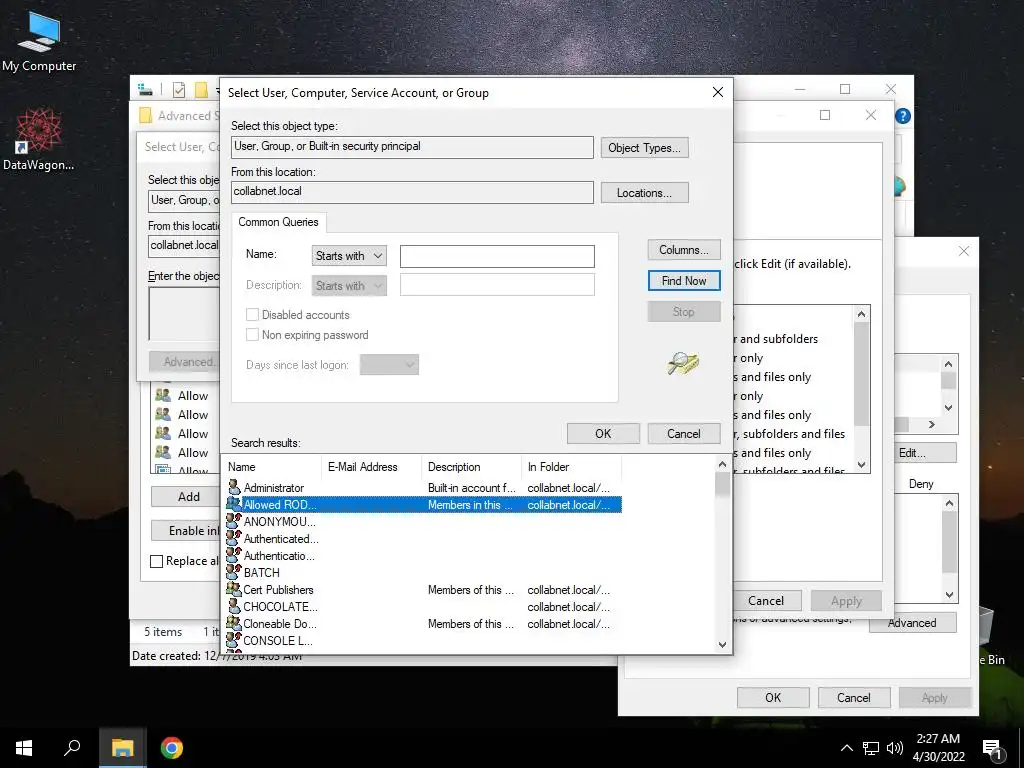
Task: Click the help question mark icon
Action: [903, 116]
